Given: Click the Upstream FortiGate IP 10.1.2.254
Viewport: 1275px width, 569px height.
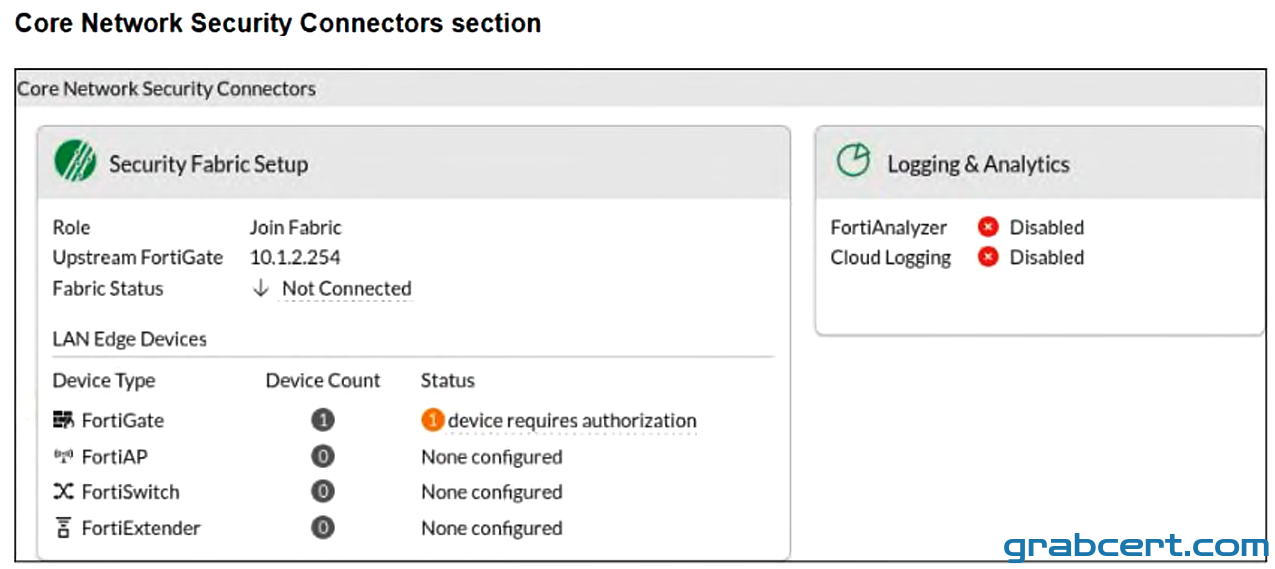Looking at the screenshot, I should (295, 257).
